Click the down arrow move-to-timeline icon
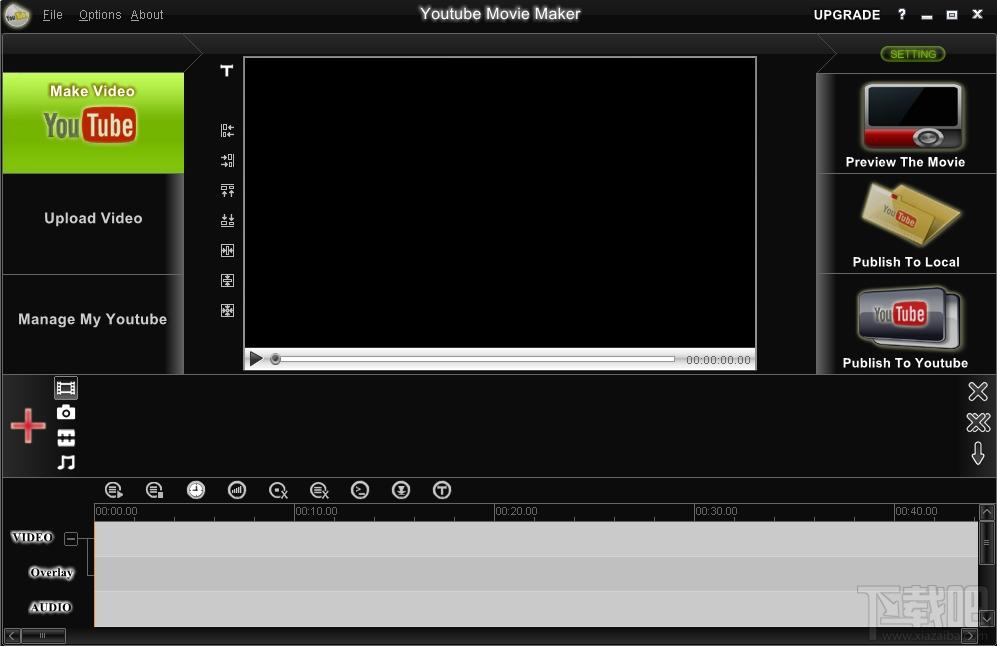The image size is (997, 646). [978, 454]
